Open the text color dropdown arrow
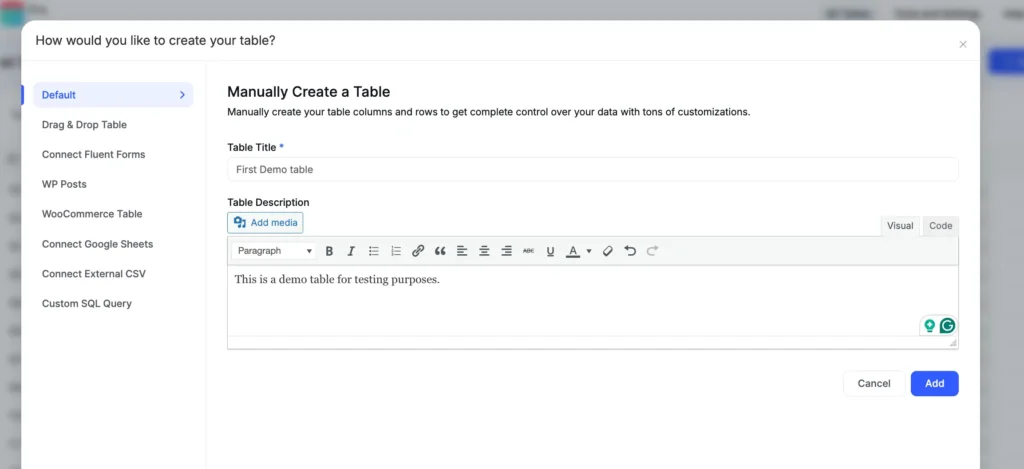The height and width of the screenshot is (469, 1024). pos(588,251)
